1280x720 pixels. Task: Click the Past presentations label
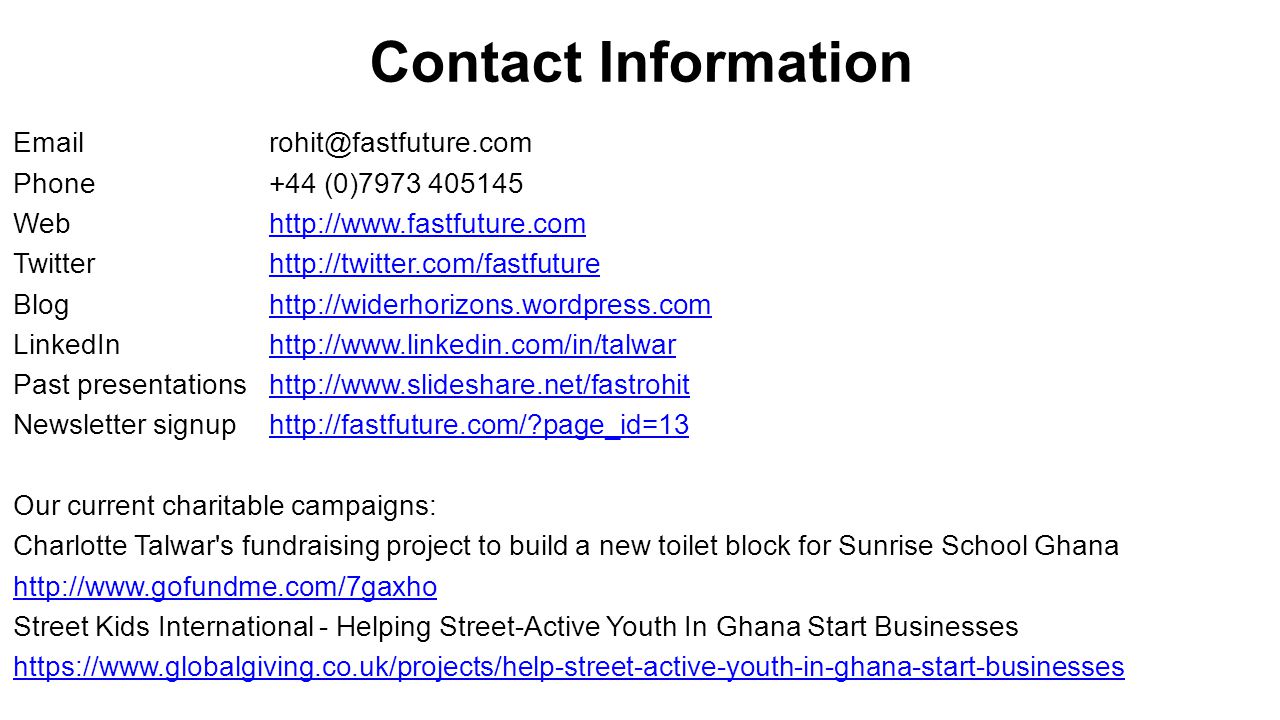point(130,385)
